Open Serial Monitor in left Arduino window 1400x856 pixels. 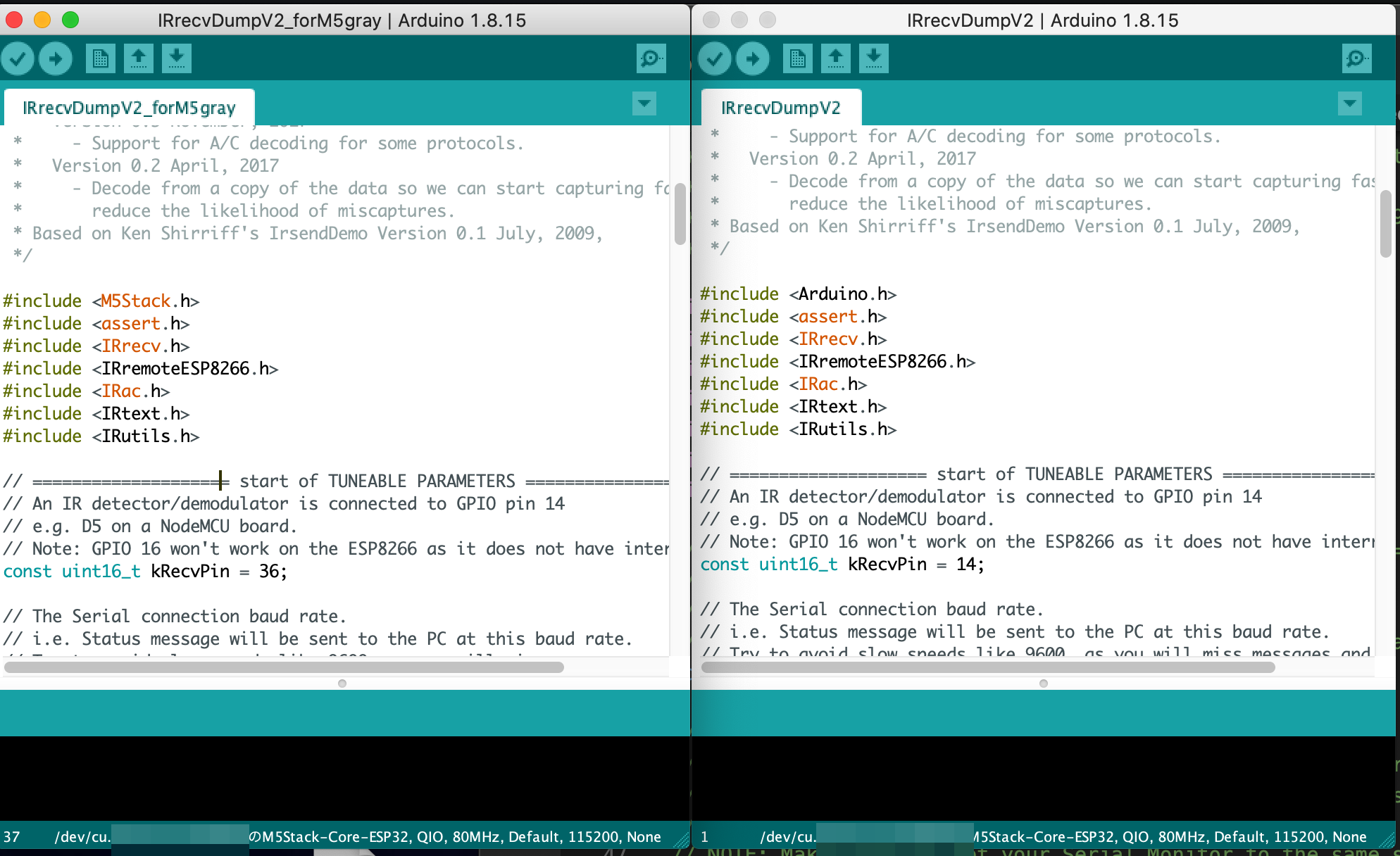point(651,58)
